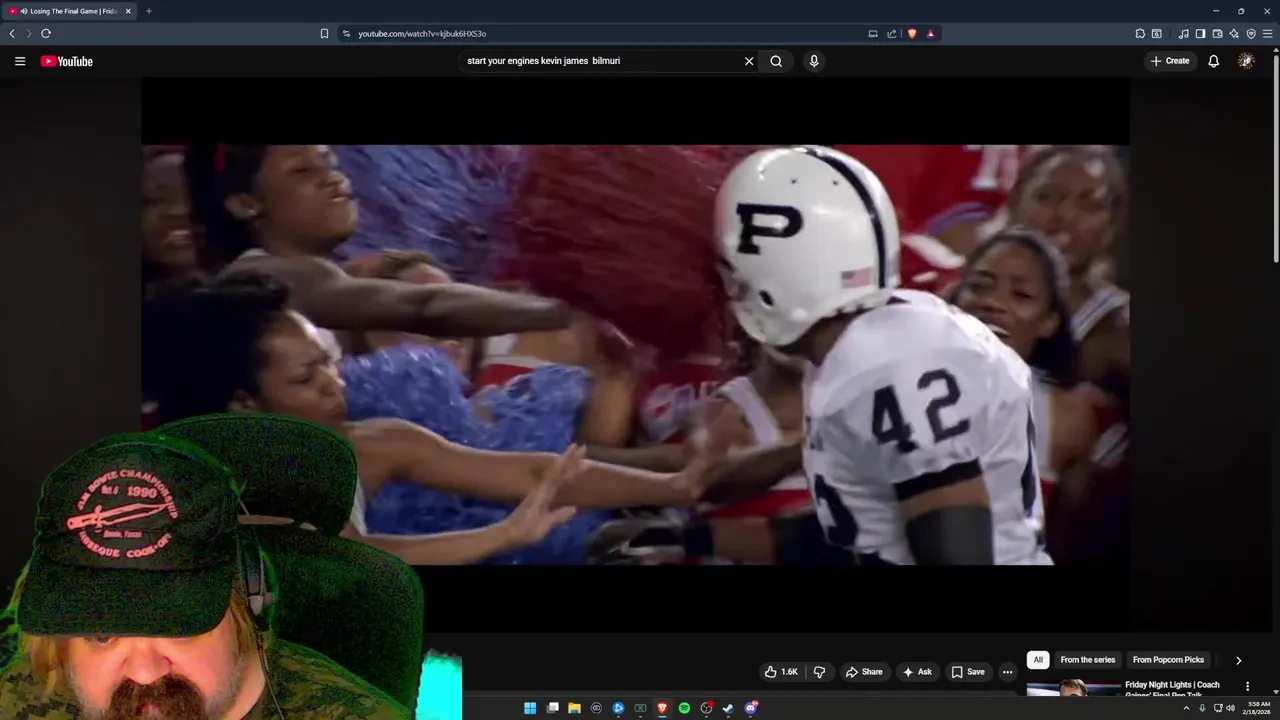Select the Losing The Final Game tab
Image resolution: width=1280 pixels, height=720 pixels.
pyautogui.click(x=70, y=11)
